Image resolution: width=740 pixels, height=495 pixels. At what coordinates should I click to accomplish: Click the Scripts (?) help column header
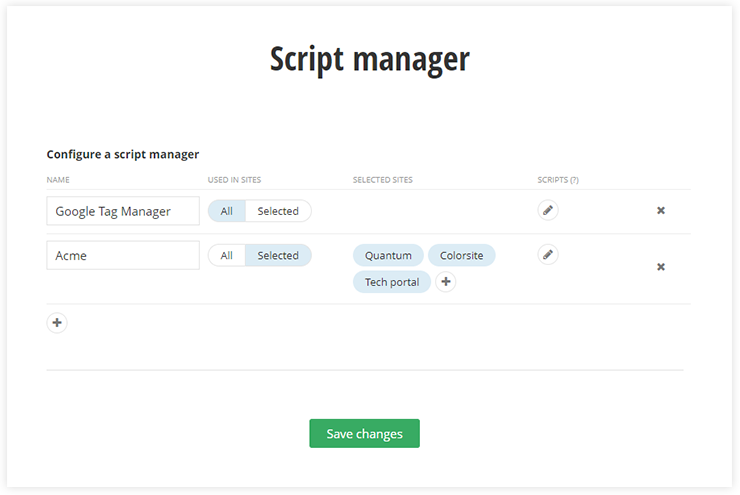[558, 180]
